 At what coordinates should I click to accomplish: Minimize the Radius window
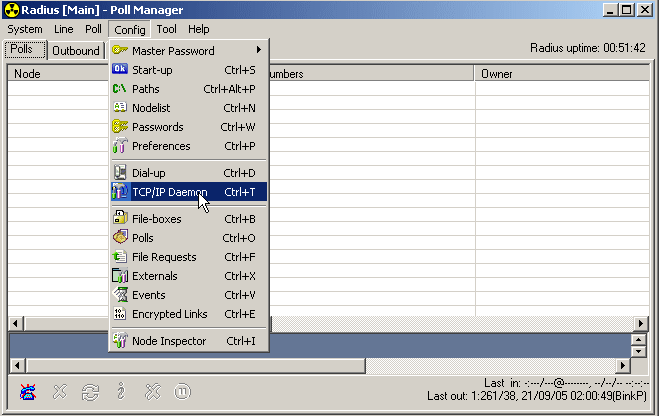point(611,10)
